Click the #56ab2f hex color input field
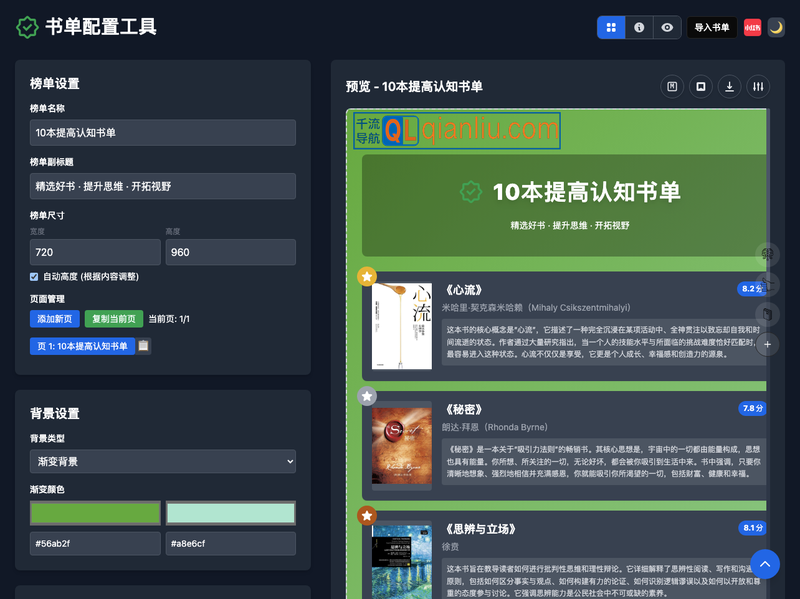Image resolution: width=800 pixels, height=599 pixels. pos(95,543)
